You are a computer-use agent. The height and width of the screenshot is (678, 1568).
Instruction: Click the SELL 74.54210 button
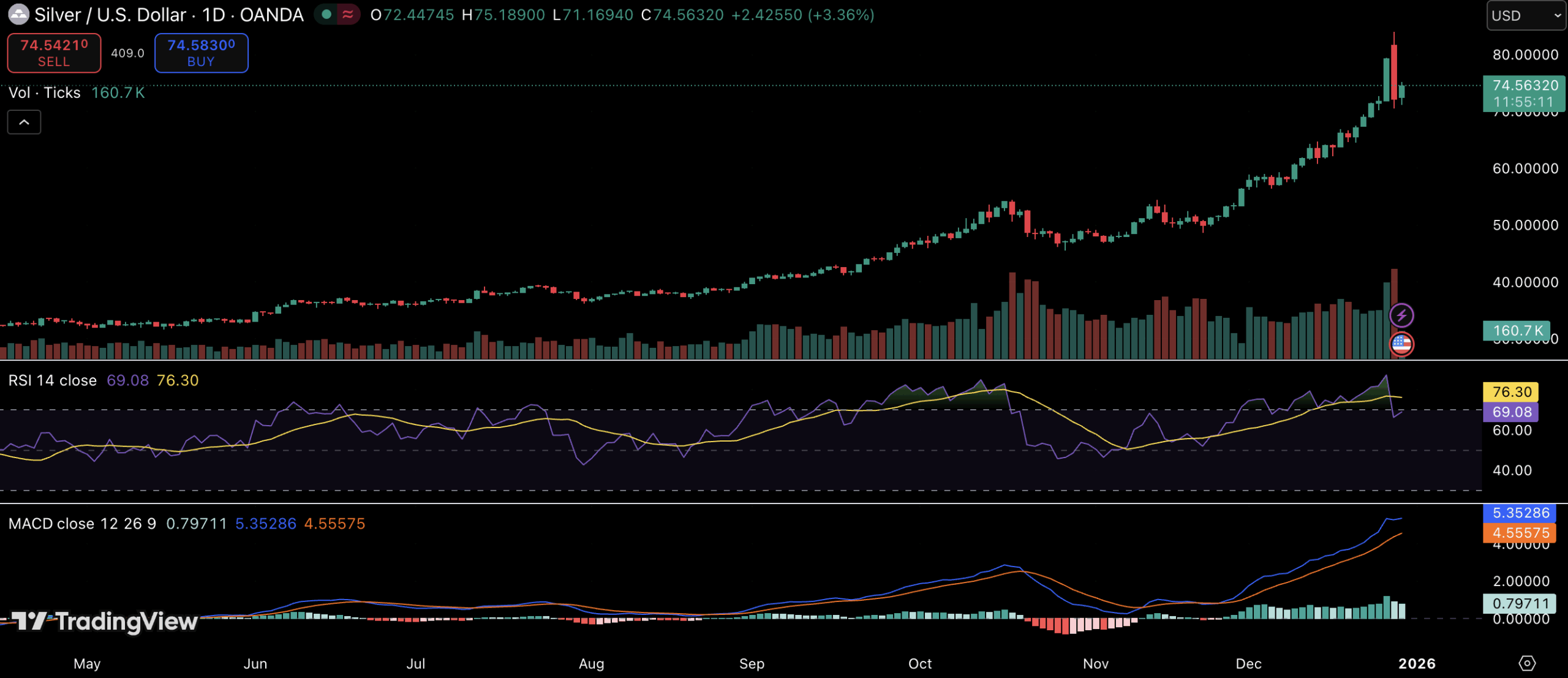point(54,53)
